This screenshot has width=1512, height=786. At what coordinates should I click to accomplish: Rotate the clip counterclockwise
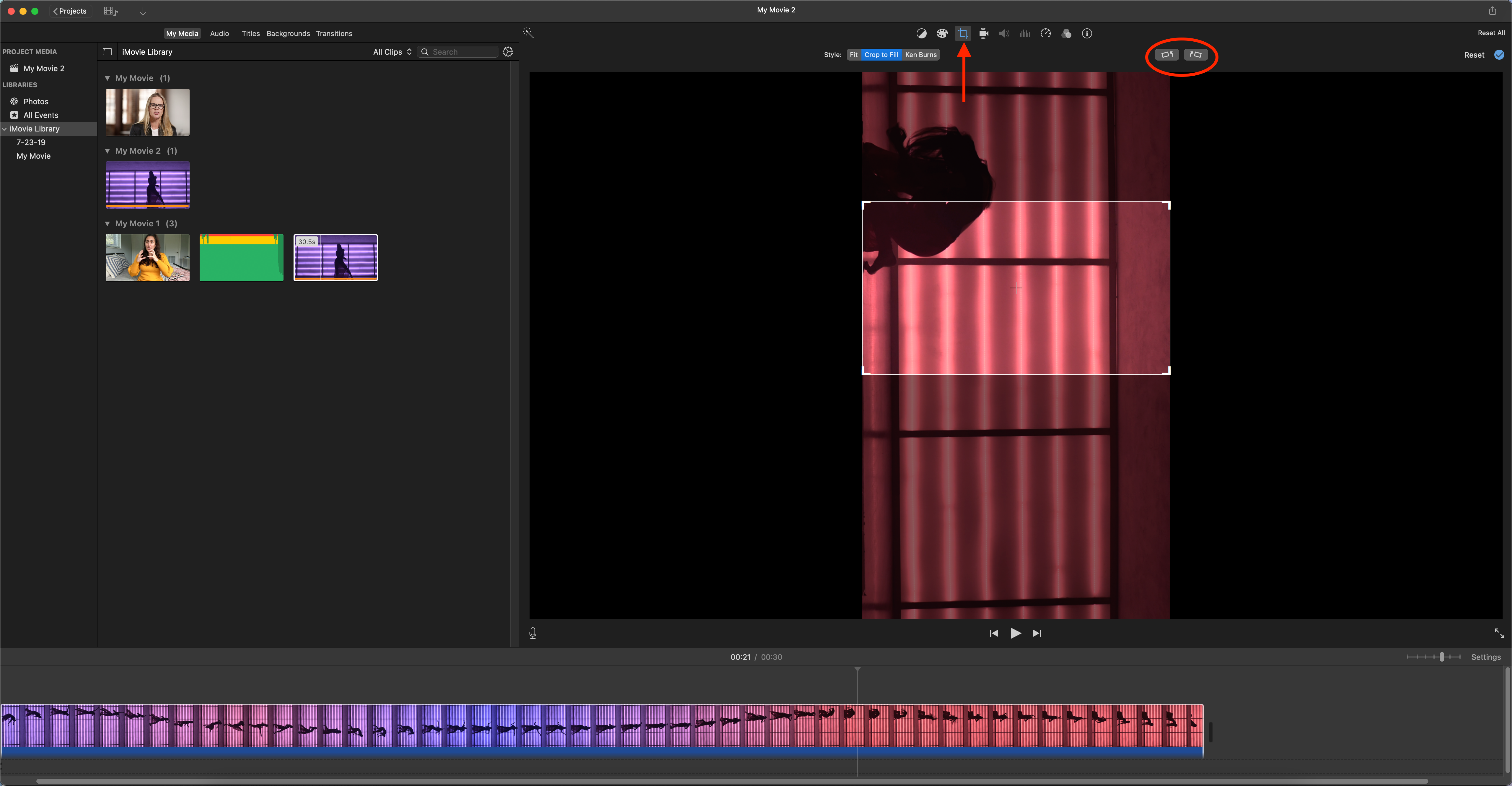[x=1167, y=55]
